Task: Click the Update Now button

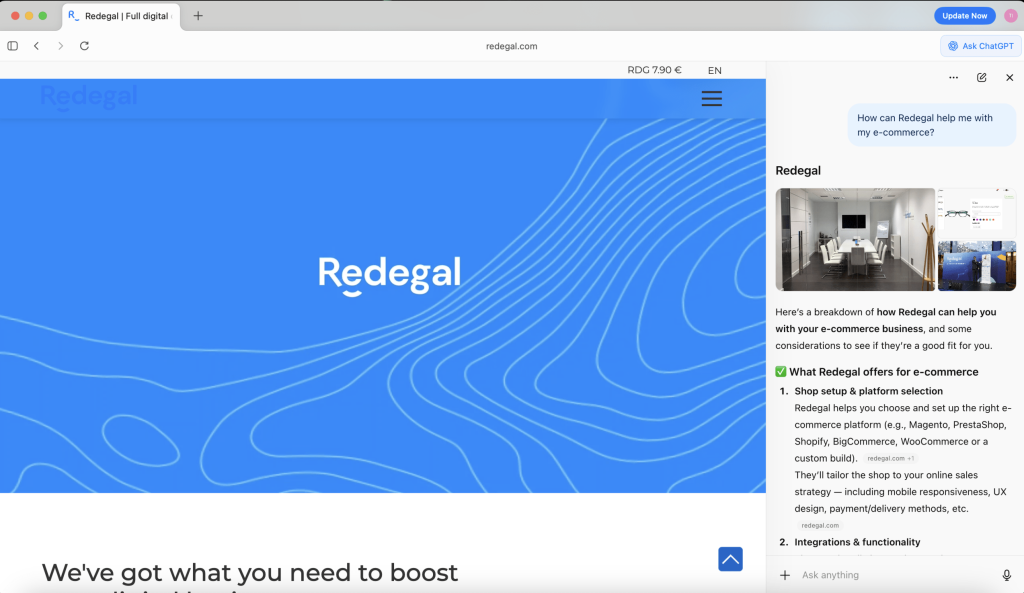Action: pos(963,15)
